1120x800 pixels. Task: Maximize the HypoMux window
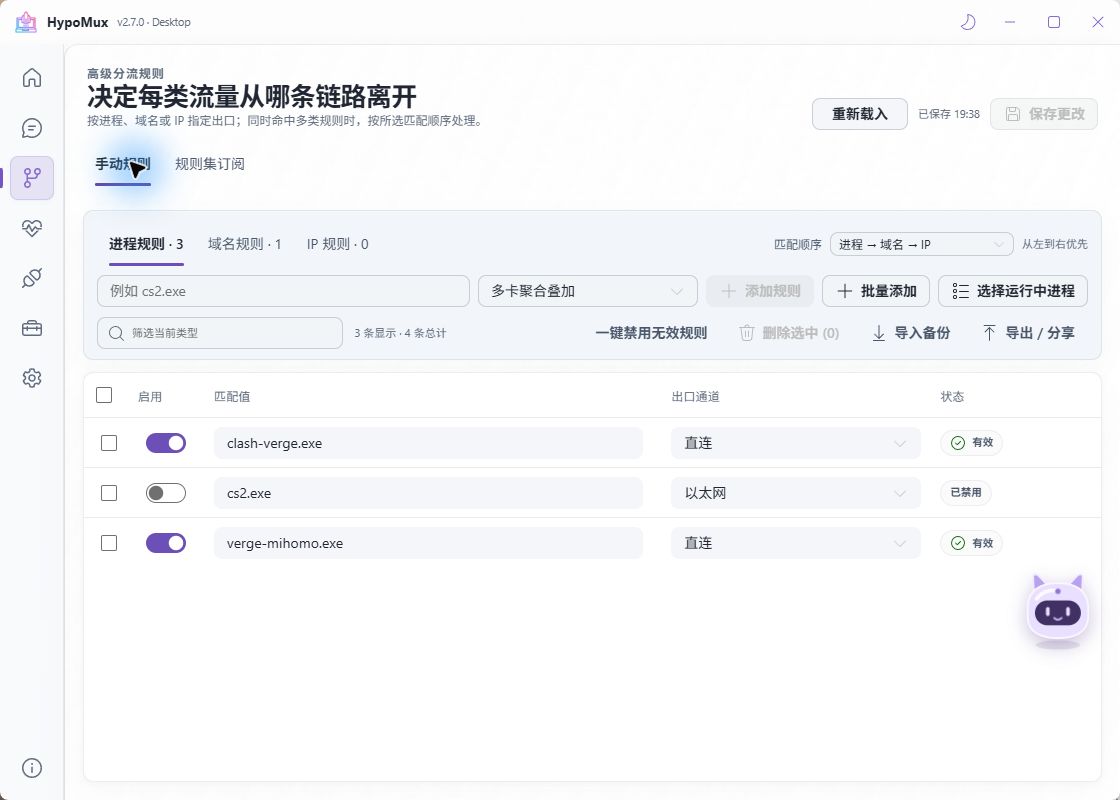(x=1054, y=22)
